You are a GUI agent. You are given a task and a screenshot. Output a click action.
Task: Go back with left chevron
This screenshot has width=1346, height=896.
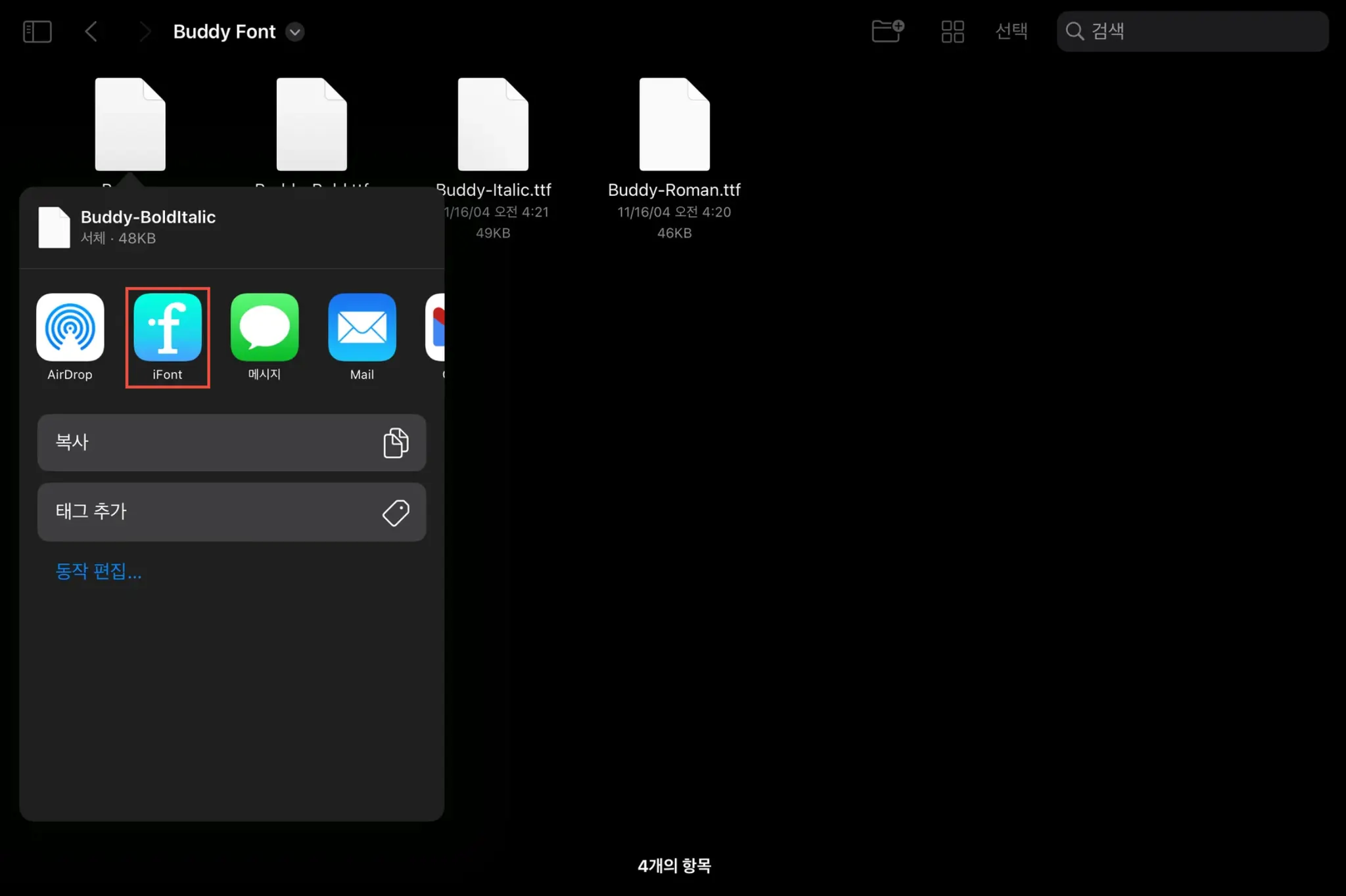(x=91, y=32)
